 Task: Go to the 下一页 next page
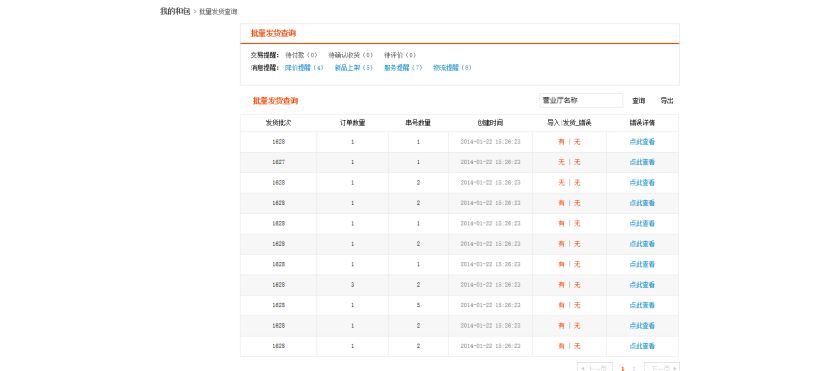click(x=662, y=367)
